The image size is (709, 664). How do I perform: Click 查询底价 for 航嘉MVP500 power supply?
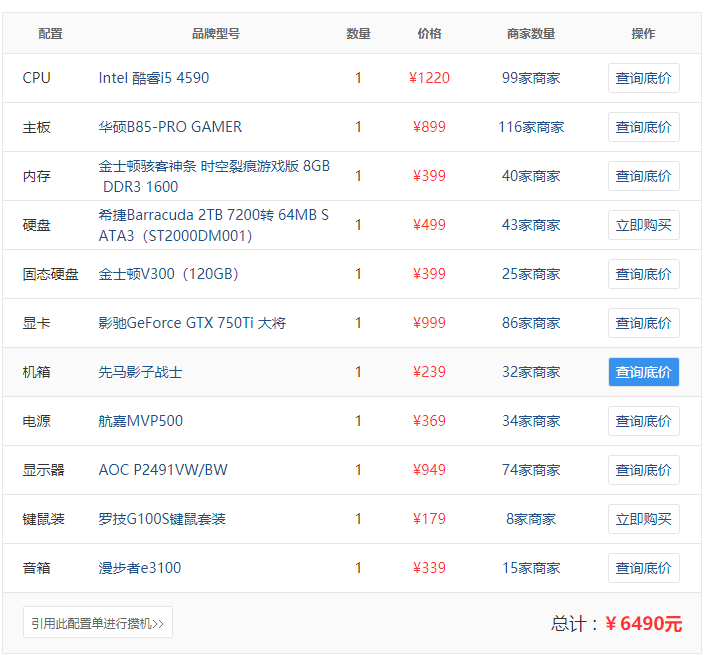pyautogui.click(x=643, y=421)
